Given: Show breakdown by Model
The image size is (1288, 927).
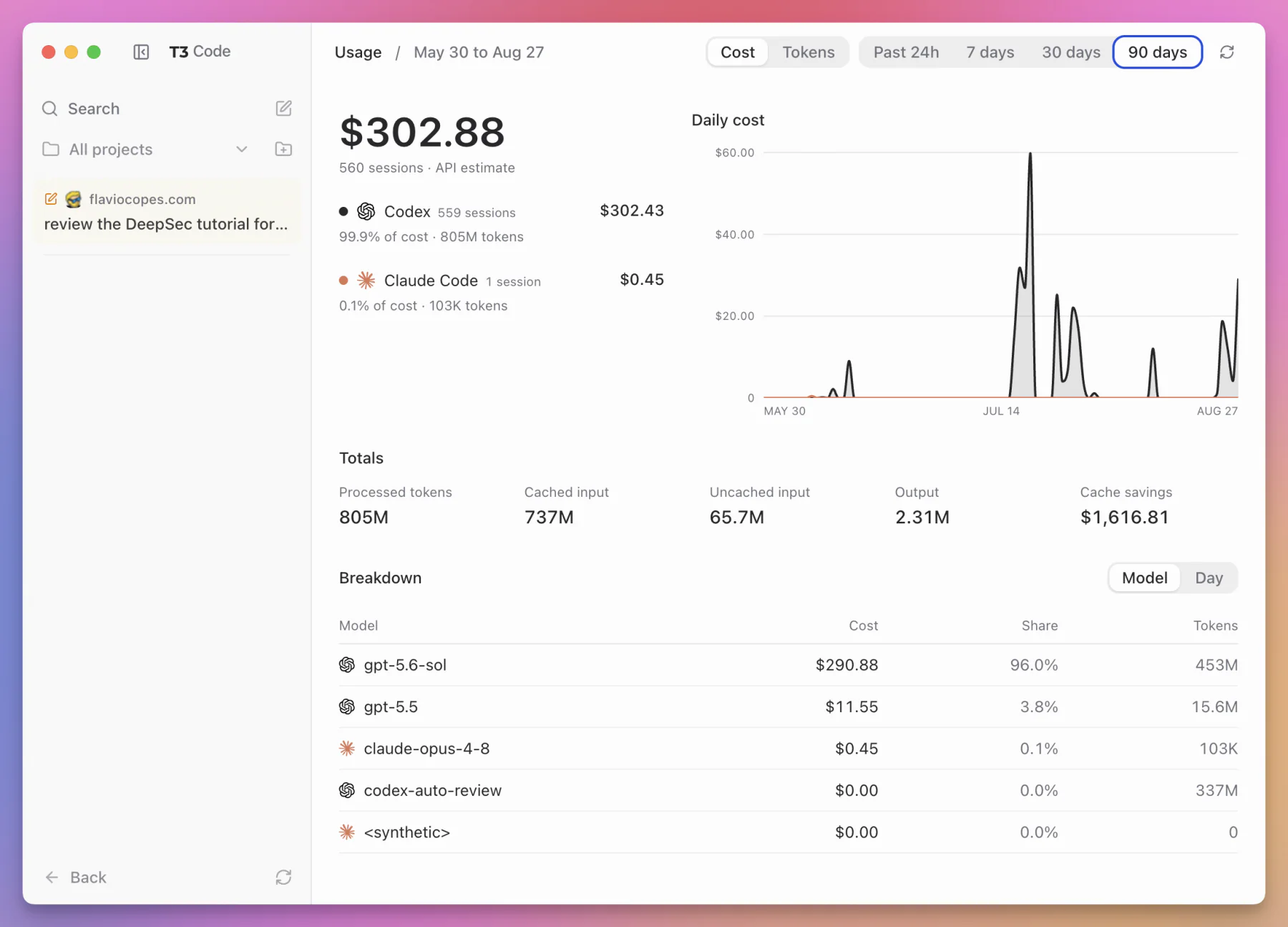Looking at the screenshot, I should coord(1144,578).
